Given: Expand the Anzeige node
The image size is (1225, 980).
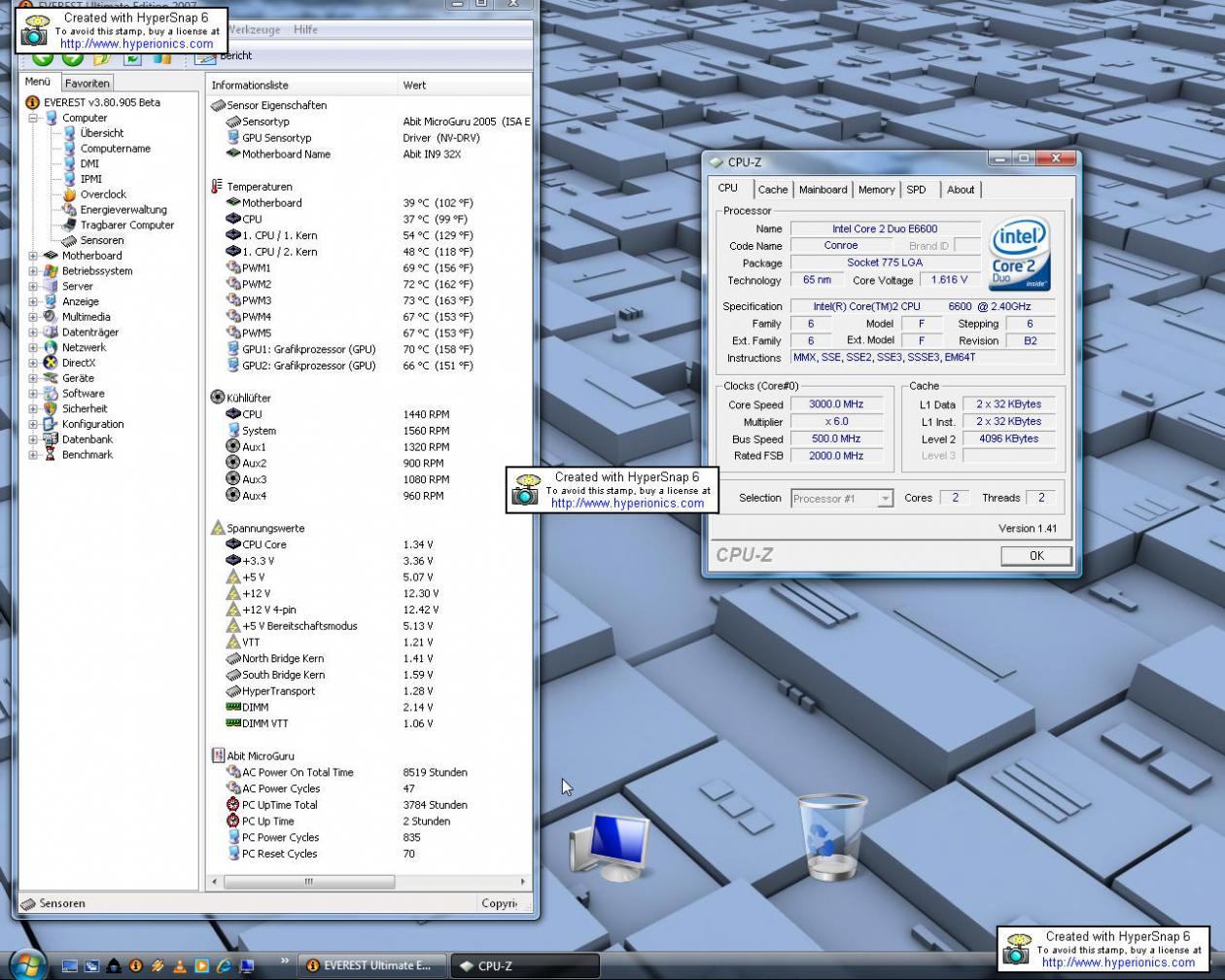Looking at the screenshot, I should 33,301.
